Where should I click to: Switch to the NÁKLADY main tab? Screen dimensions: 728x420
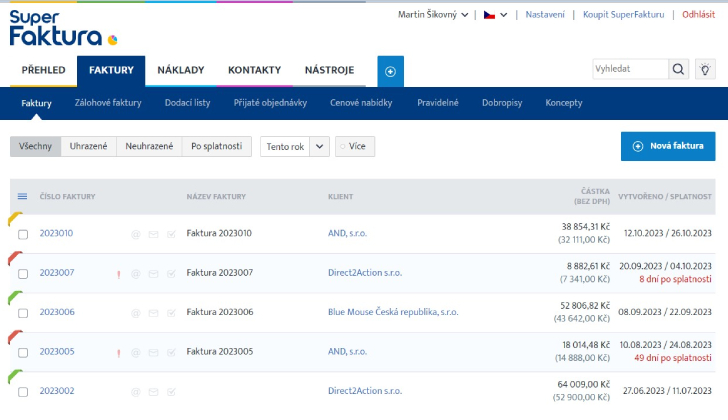(180, 70)
